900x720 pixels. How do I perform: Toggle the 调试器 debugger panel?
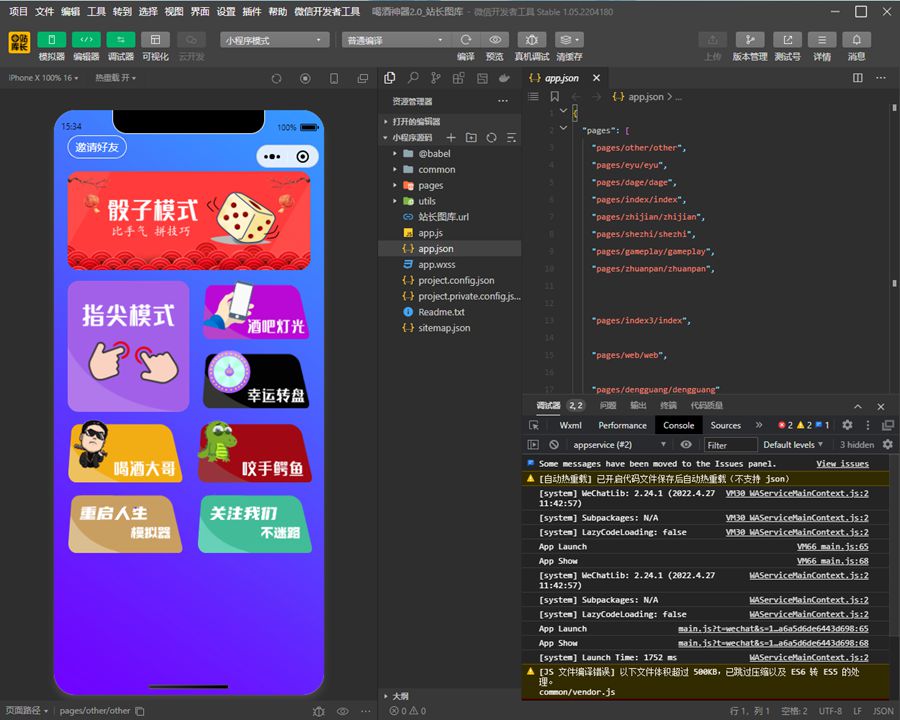[x=120, y=40]
